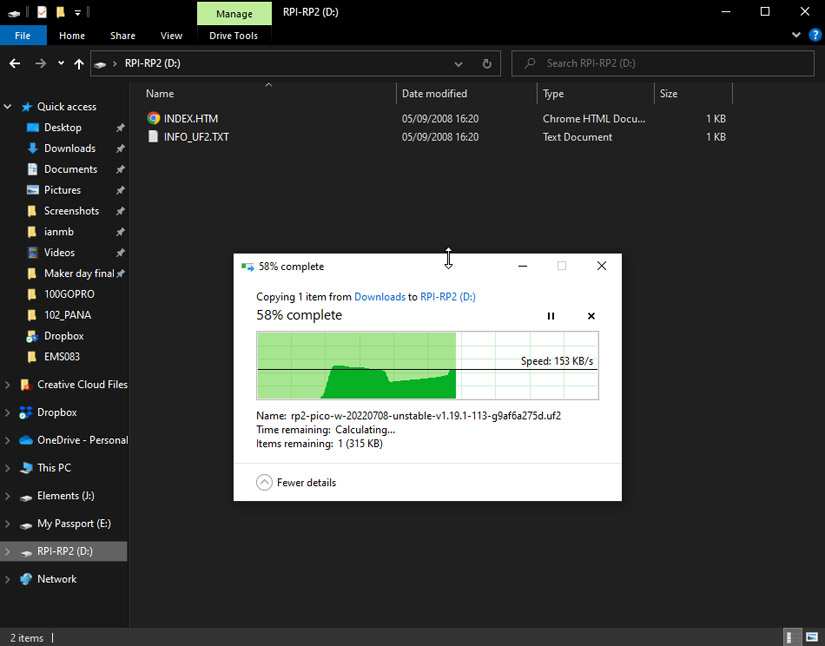Screen dimensions: 825x646
Task: Open the address bar history dropdown
Action: click(x=459, y=63)
